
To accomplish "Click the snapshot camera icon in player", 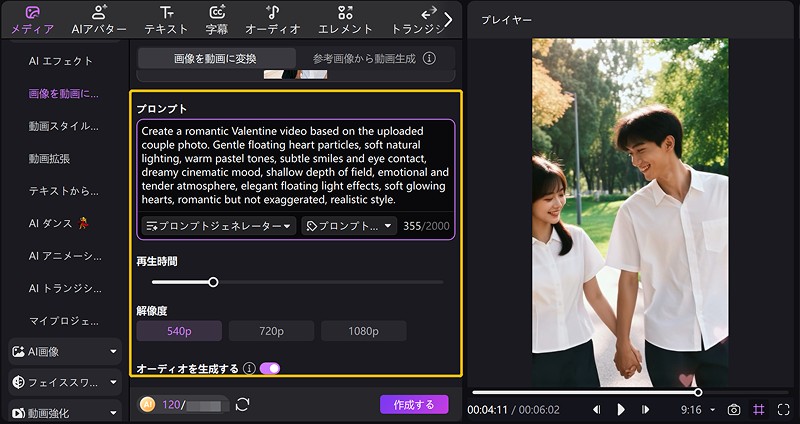I will click(x=734, y=410).
